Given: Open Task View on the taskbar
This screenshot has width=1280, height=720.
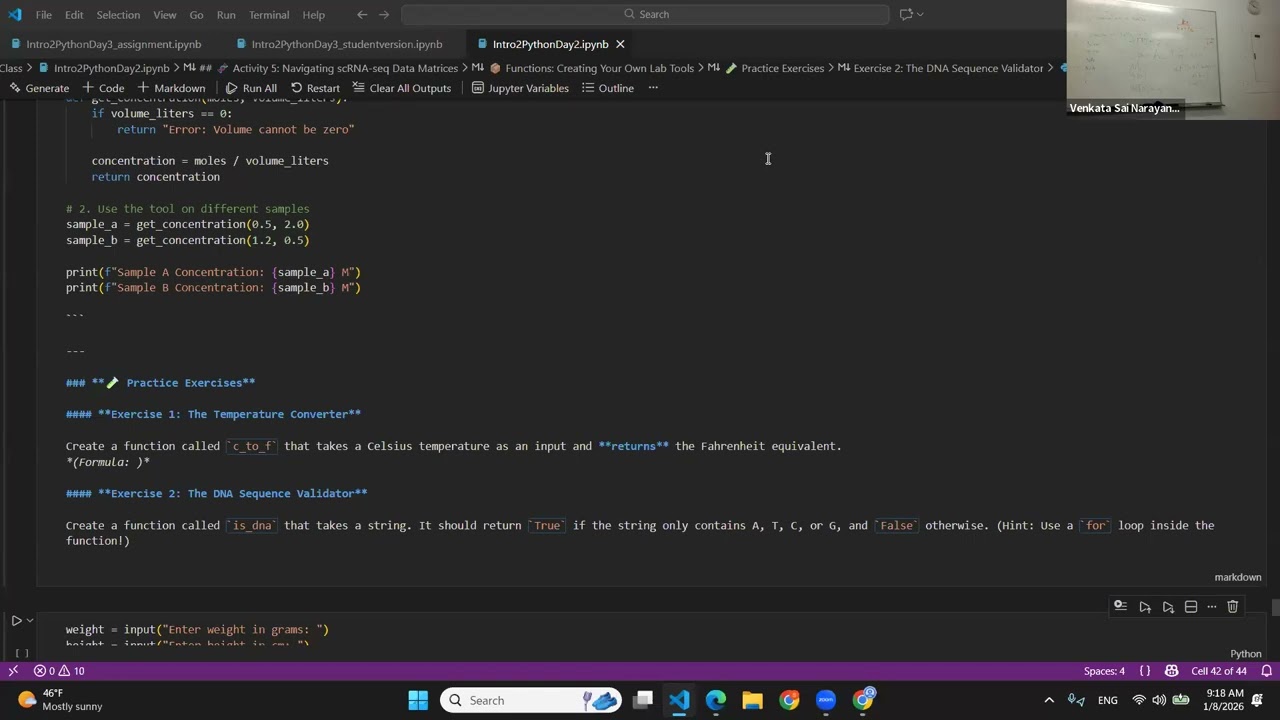Looking at the screenshot, I should point(643,700).
